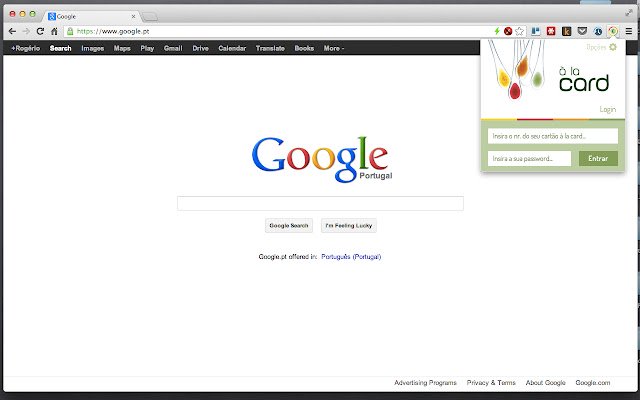Open Books in the Google bar

pyautogui.click(x=304, y=48)
